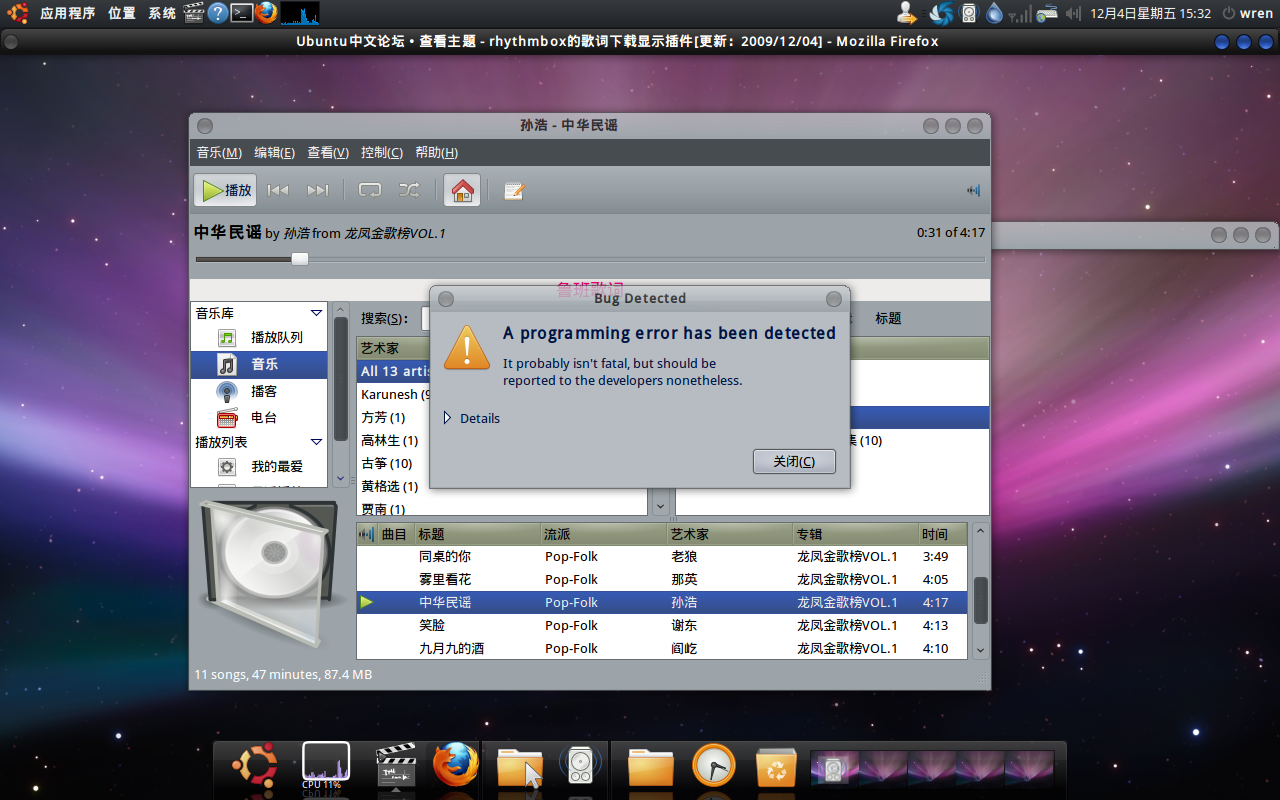1280x800 pixels.
Task: Click the Ubuntu logo in the dock
Action: pyautogui.click(x=255, y=766)
